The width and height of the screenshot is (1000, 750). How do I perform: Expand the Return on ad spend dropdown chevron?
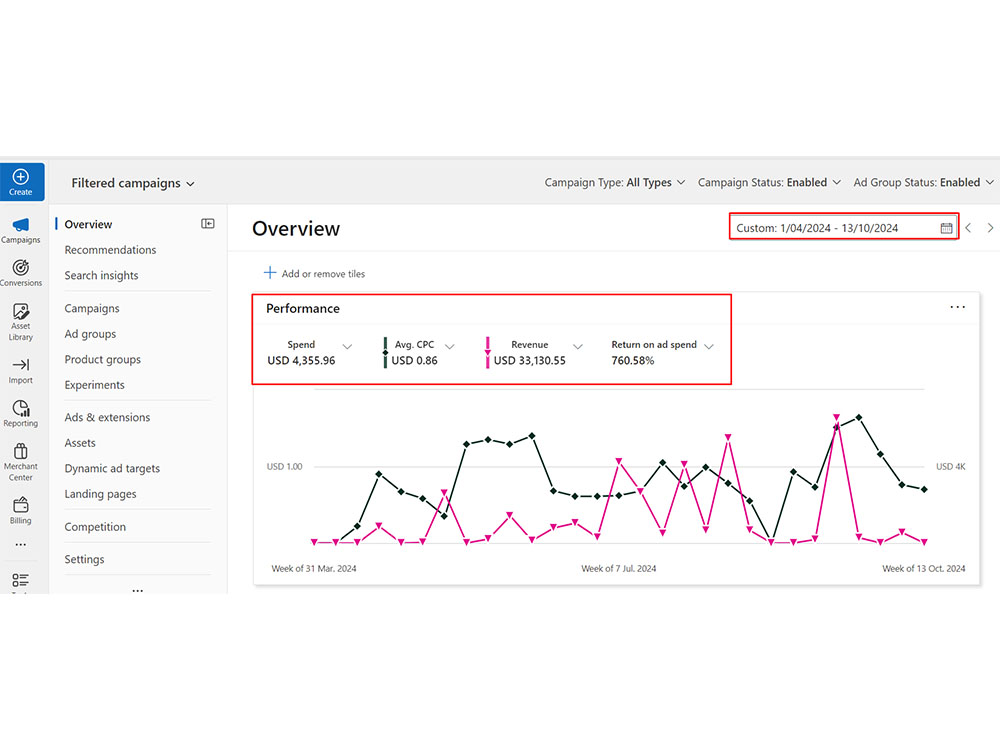(709, 346)
